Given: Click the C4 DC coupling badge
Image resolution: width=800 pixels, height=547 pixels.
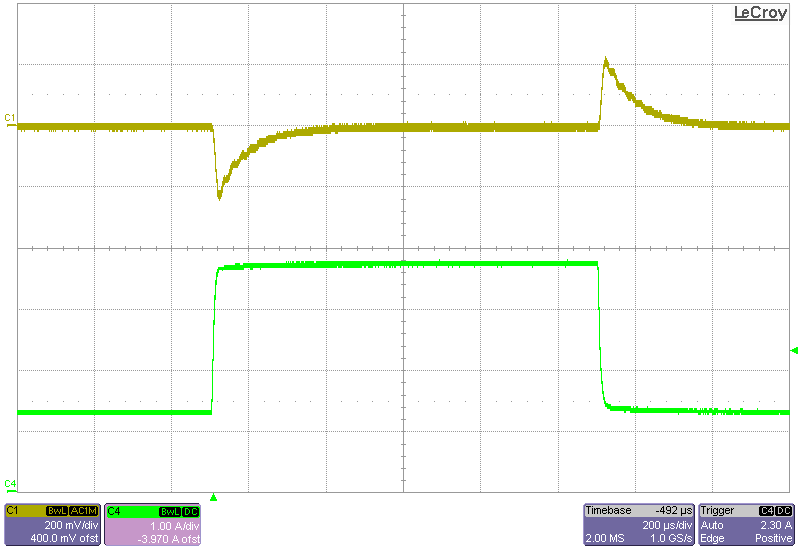Looking at the screenshot, I should point(190,511).
